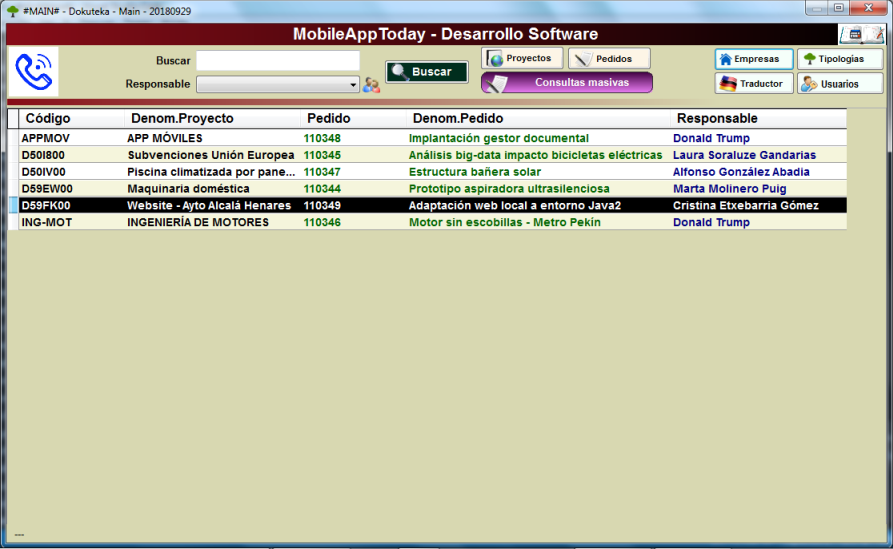Click responsable Alfonso González Abadia
The height and width of the screenshot is (549, 893).
[x=741, y=172]
